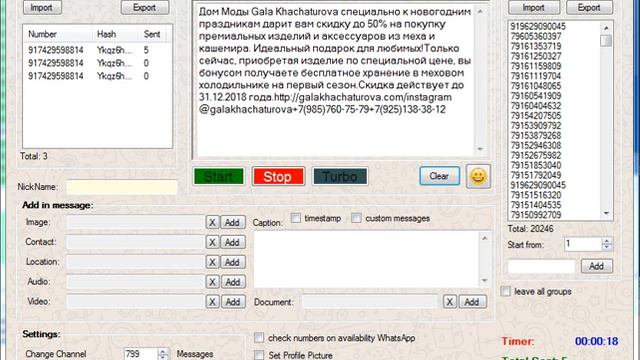
Task: Click the Start from number field
Action: tap(583, 244)
